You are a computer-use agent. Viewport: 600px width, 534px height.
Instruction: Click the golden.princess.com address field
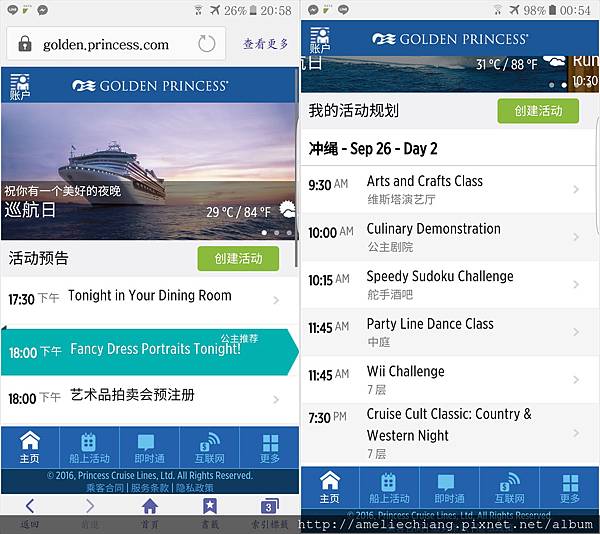click(116, 44)
